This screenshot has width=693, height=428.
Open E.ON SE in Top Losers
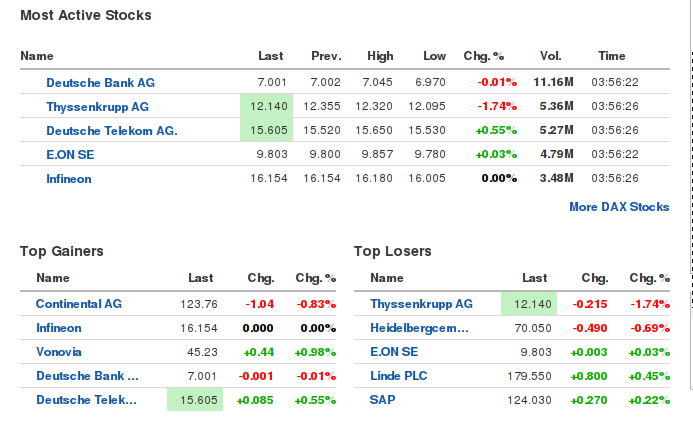click(x=394, y=352)
